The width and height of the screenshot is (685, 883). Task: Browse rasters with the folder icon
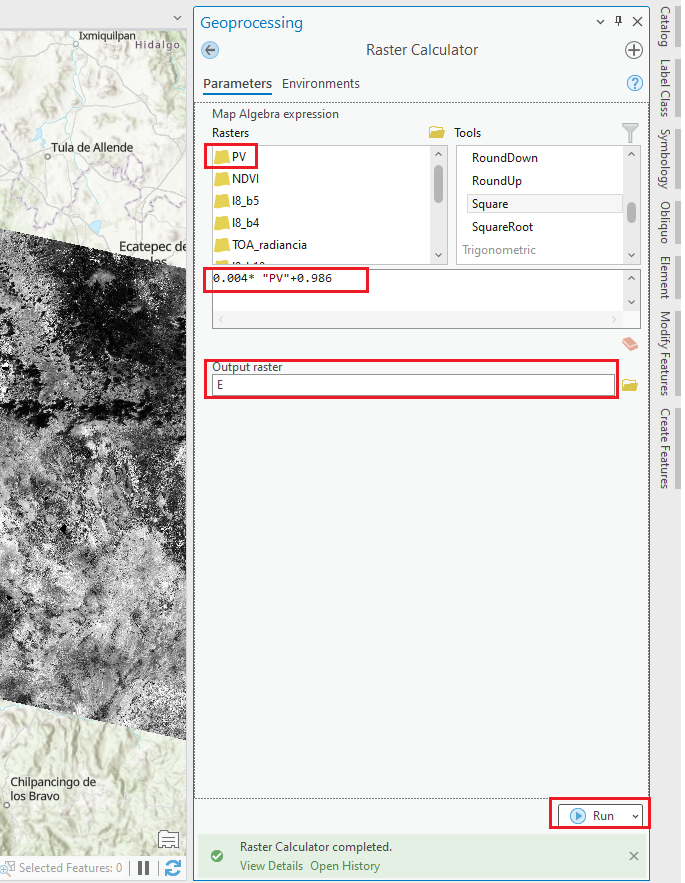436,133
